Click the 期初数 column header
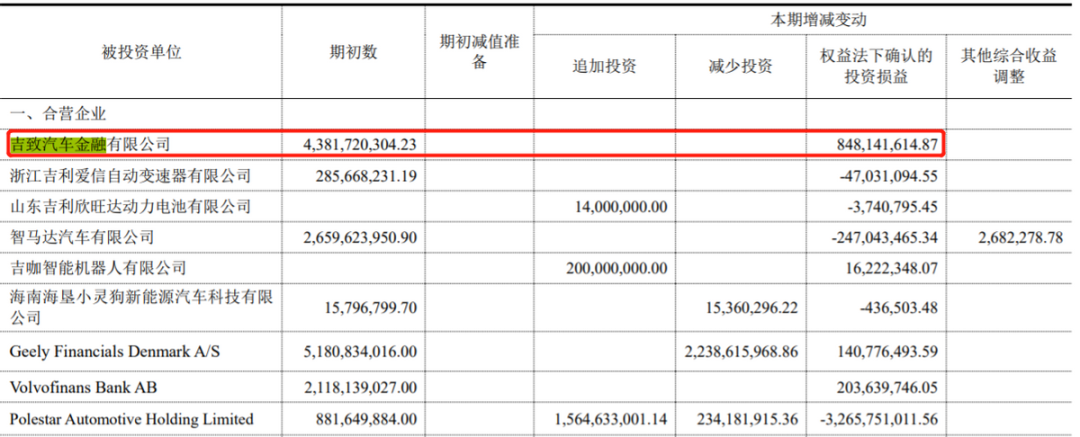 tap(353, 52)
